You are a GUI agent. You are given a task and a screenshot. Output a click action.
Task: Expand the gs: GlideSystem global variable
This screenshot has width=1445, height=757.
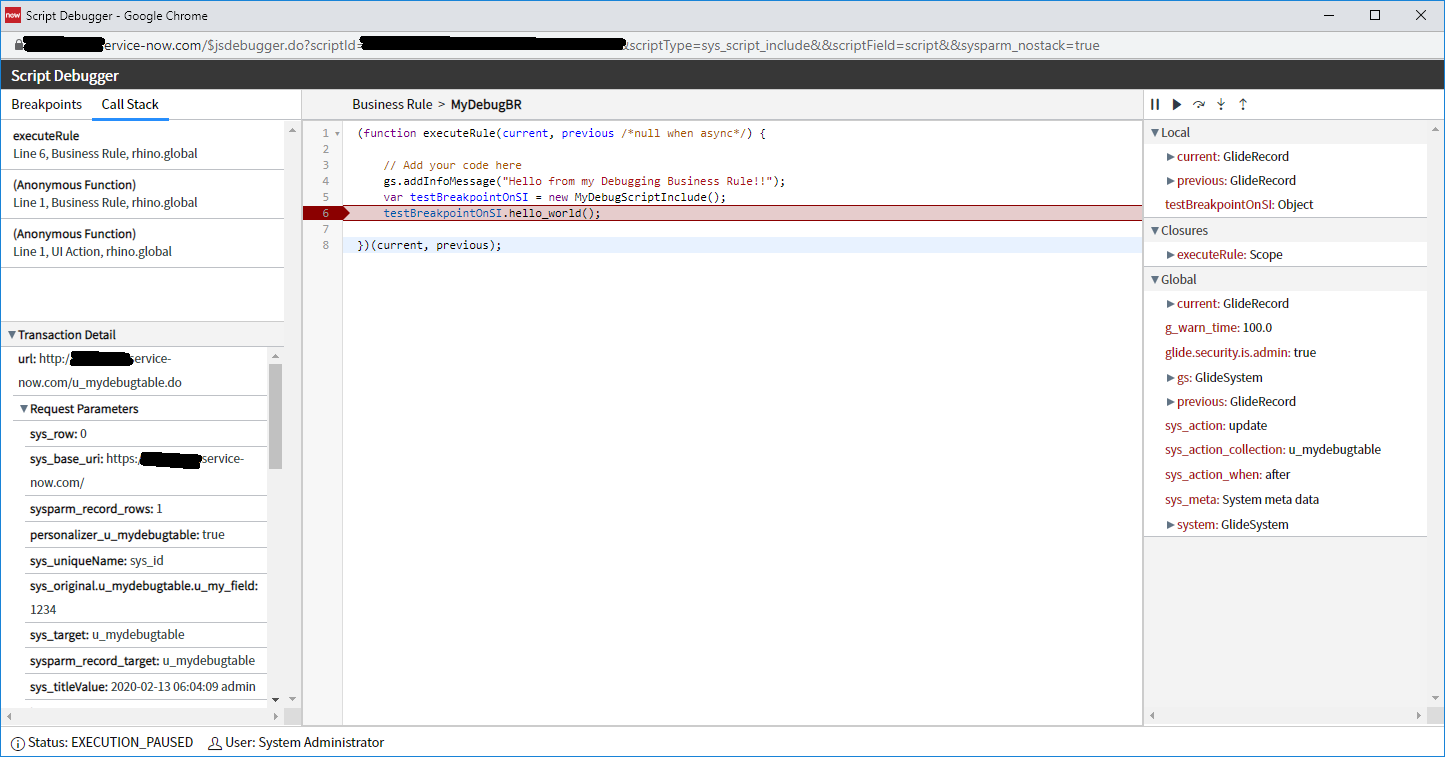pyautogui.click(x=1171, y=378)
